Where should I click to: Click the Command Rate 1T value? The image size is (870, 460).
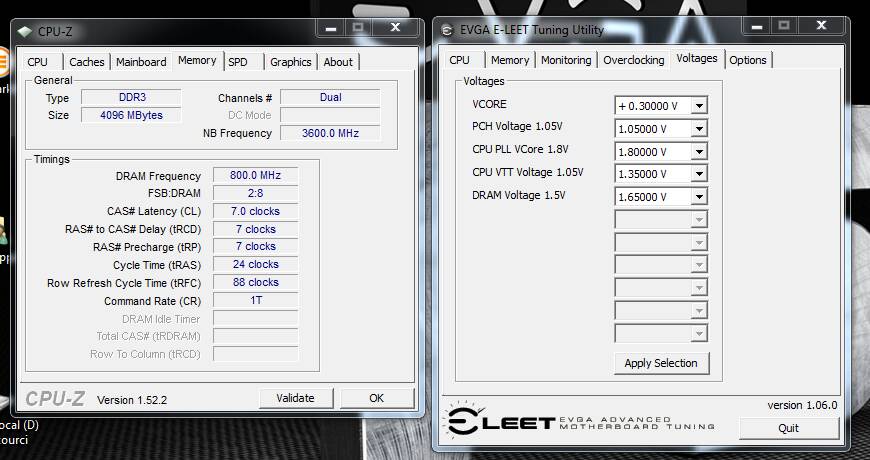(256, 301)
